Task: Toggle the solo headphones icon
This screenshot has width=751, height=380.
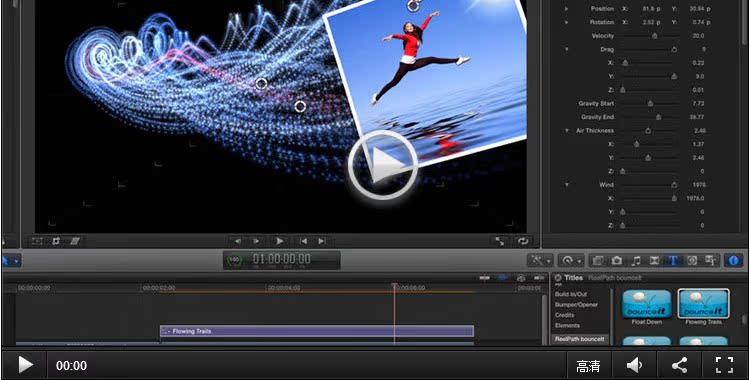Action: click(x=521, y=278)
